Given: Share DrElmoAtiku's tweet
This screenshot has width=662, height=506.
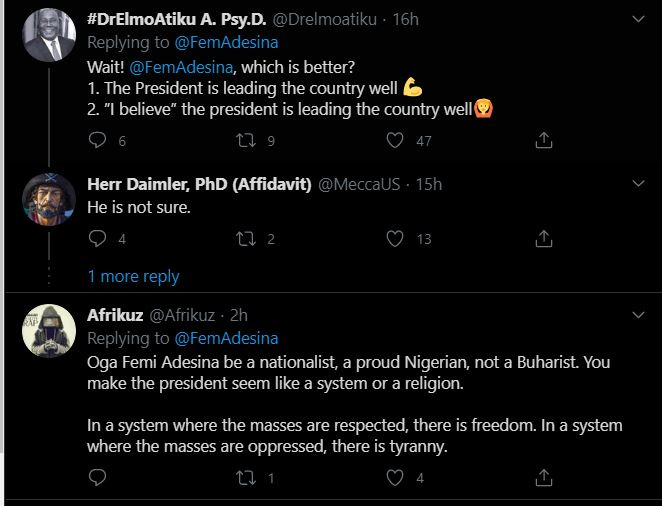Looking at the screenshot, I should pyautogui.click(x=544, y=141).
